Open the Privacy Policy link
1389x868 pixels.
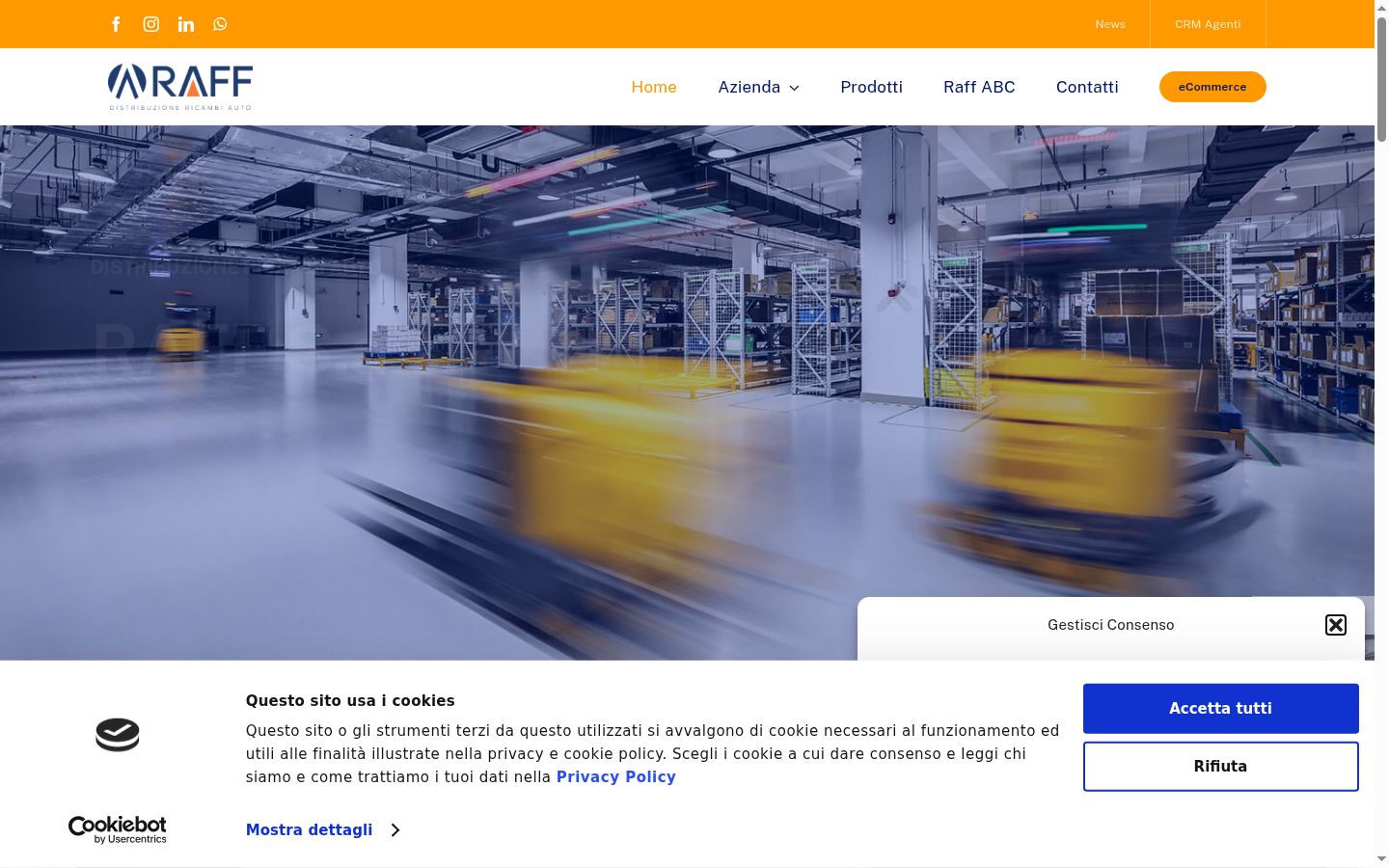(x=615, y=776)
